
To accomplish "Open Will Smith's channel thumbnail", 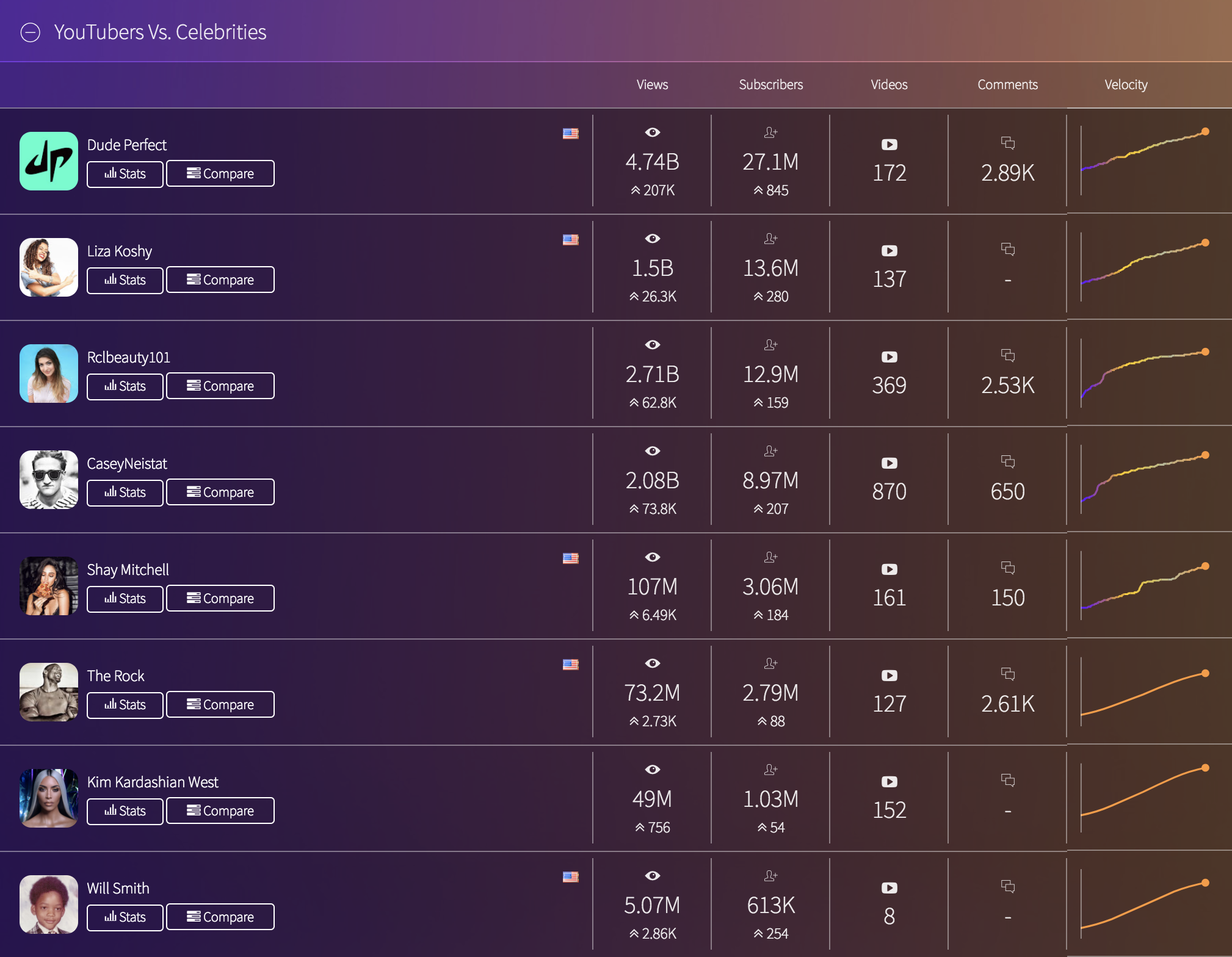I will click(x=49, y=904).
